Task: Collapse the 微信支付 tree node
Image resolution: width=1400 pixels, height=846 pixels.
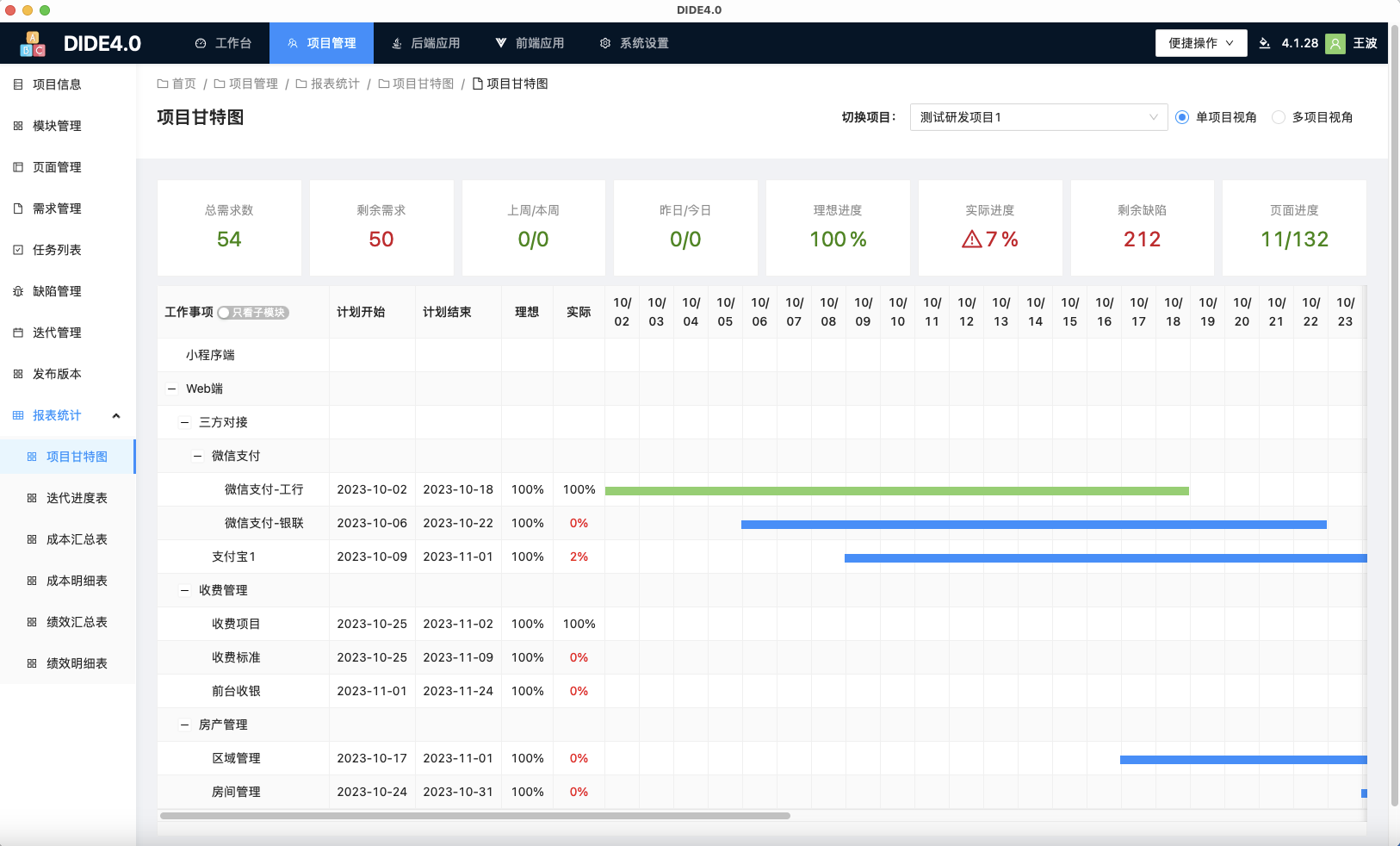Action: tap(197, 457)
